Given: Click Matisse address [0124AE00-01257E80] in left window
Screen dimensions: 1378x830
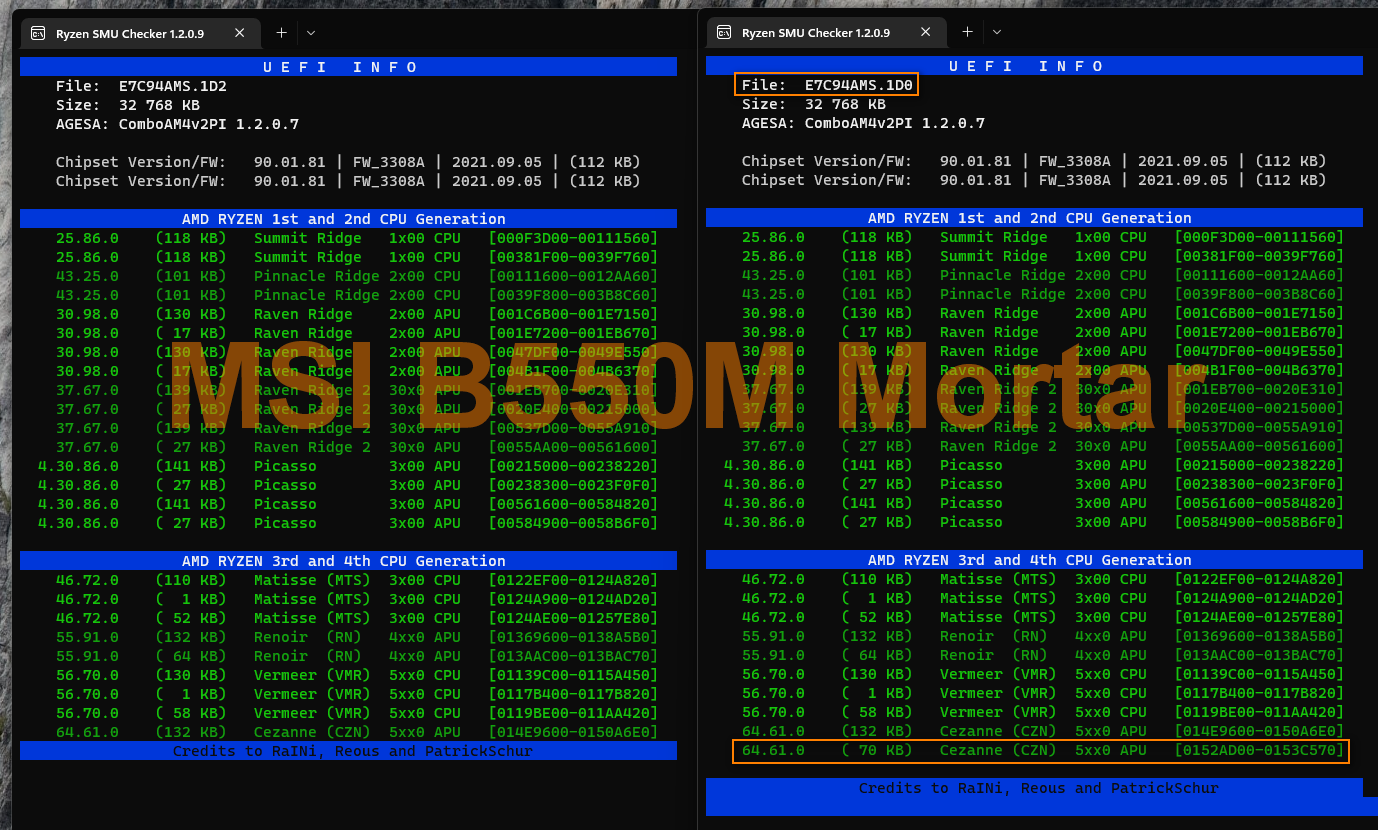Looking at the screenshot, I should (x=573, y=618).
